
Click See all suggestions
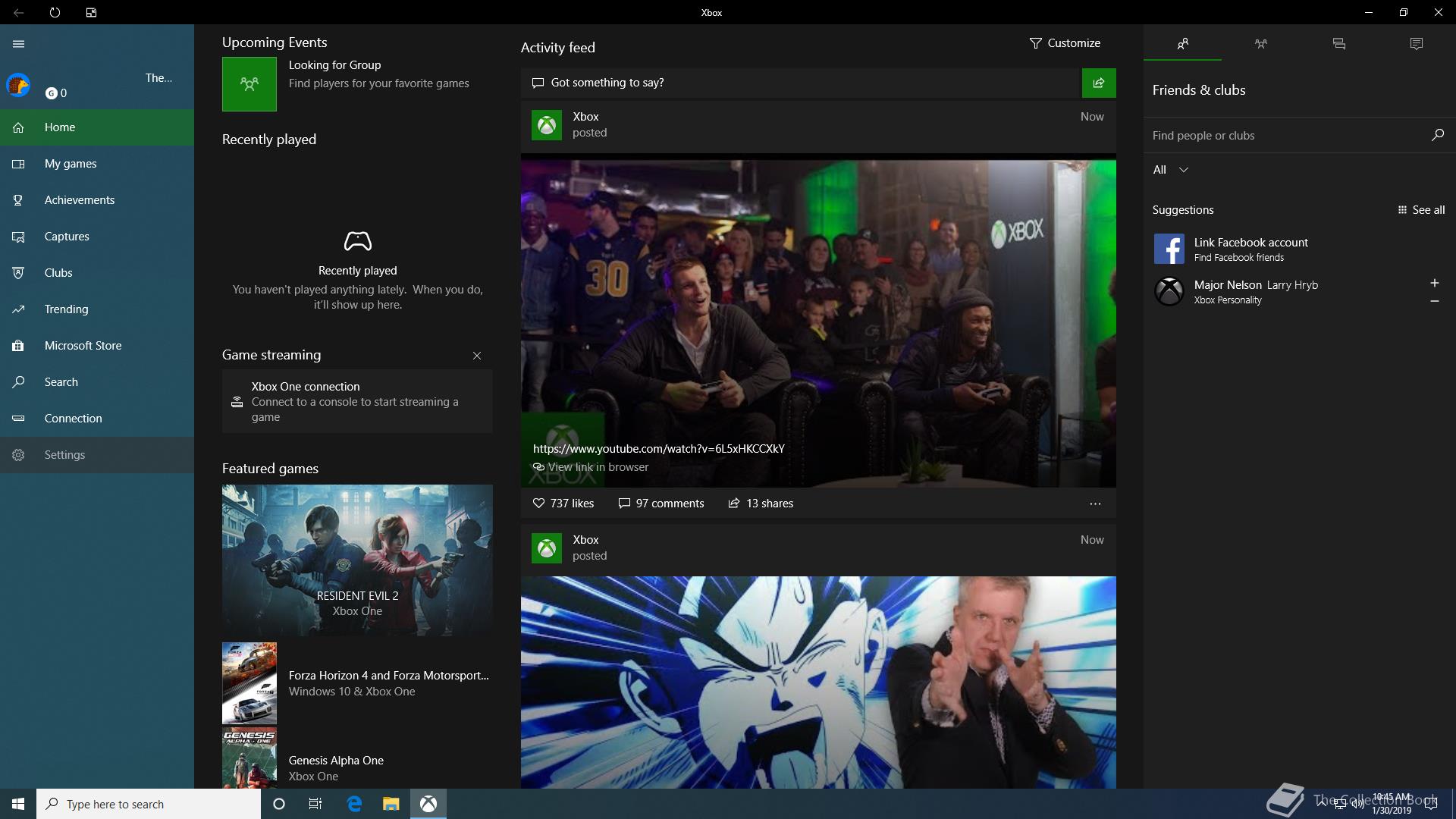tap(1421, 210)
